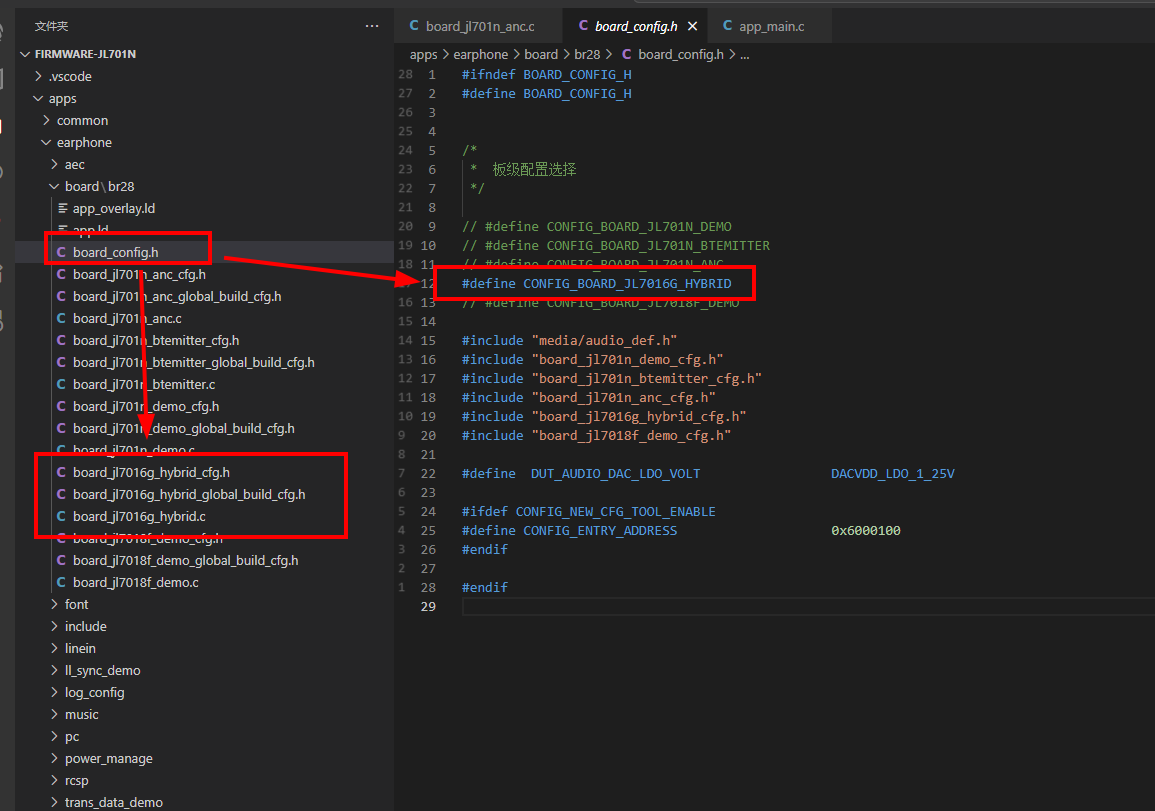Click the earphone breadcrumb segment
This screenshot has width=1155, height=811.
pyautogui.click(x=480, y=55)
